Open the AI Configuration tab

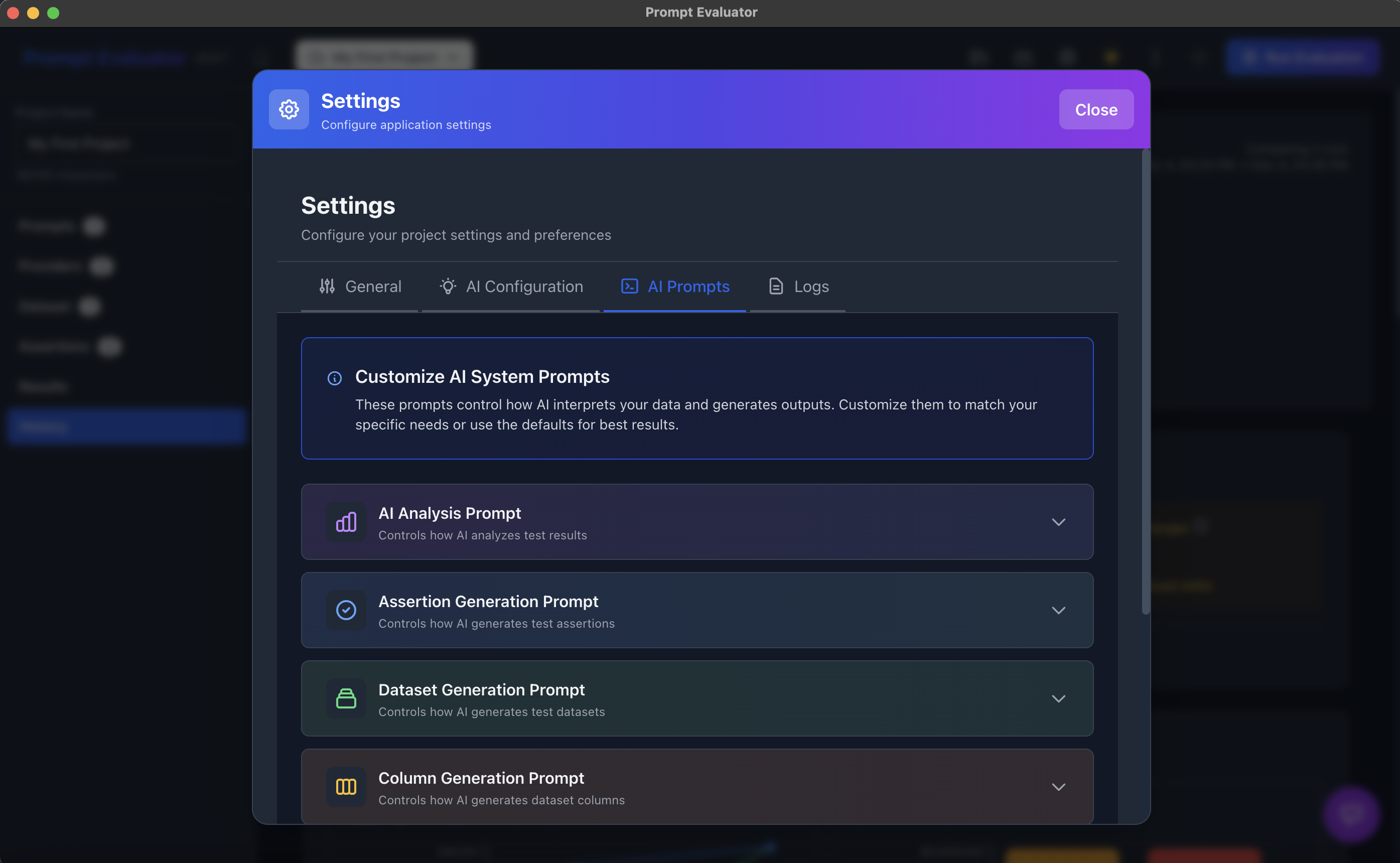coord(524,286)
